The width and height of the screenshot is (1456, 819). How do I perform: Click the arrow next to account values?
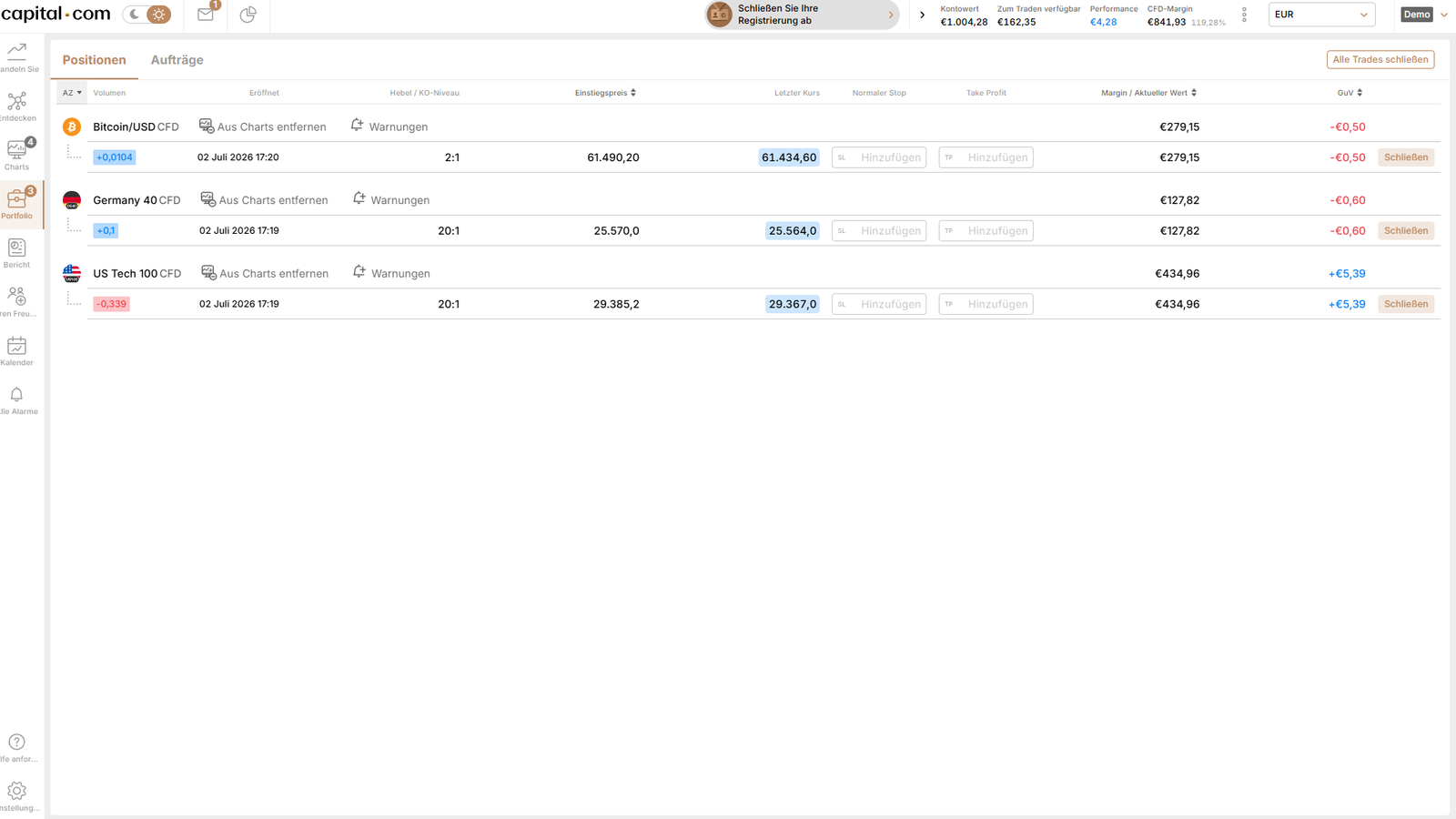pos(922,15)
